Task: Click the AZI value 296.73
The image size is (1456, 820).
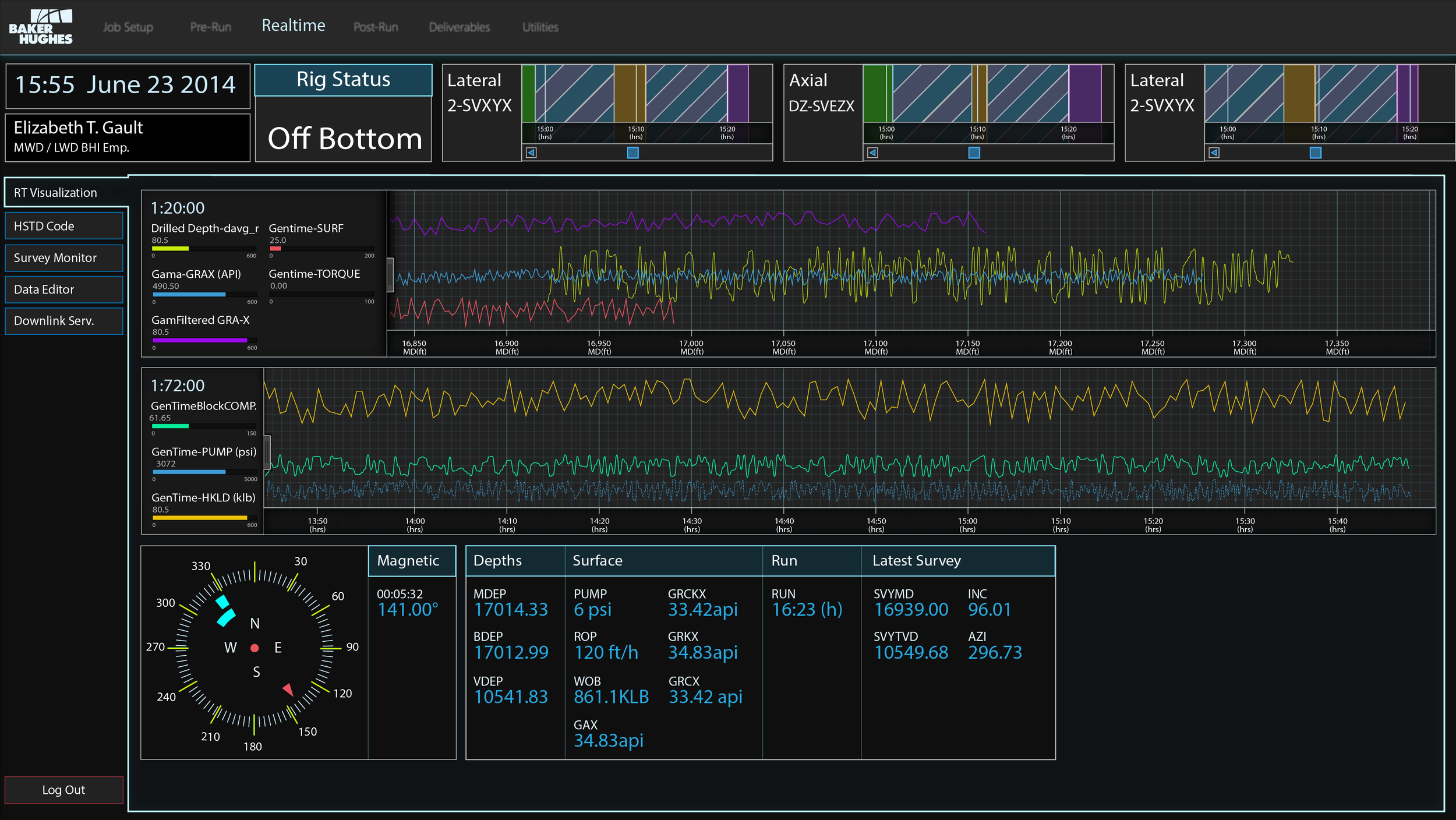Action: 995,652
